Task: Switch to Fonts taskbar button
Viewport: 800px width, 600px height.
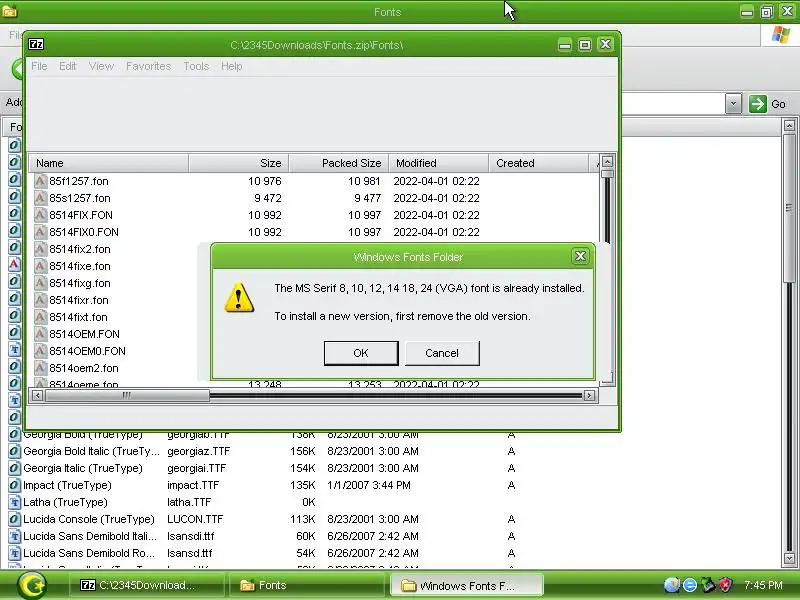Action: (x=306, y=585)
